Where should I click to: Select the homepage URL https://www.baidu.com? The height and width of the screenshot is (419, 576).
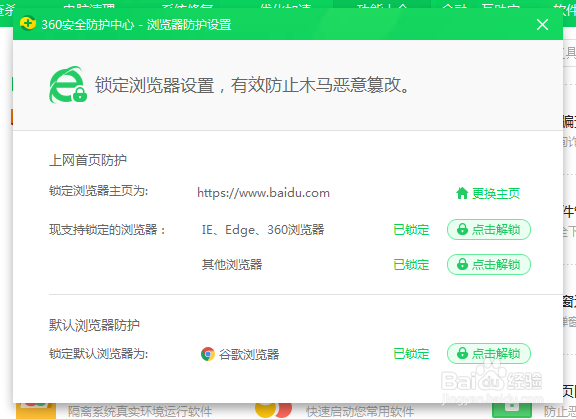263,193
